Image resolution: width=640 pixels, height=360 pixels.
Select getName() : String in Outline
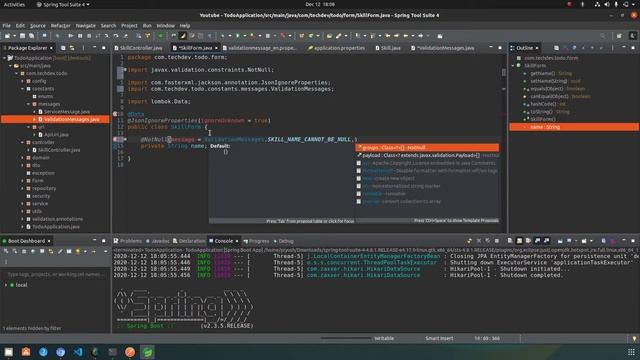(x=551, y=73)
